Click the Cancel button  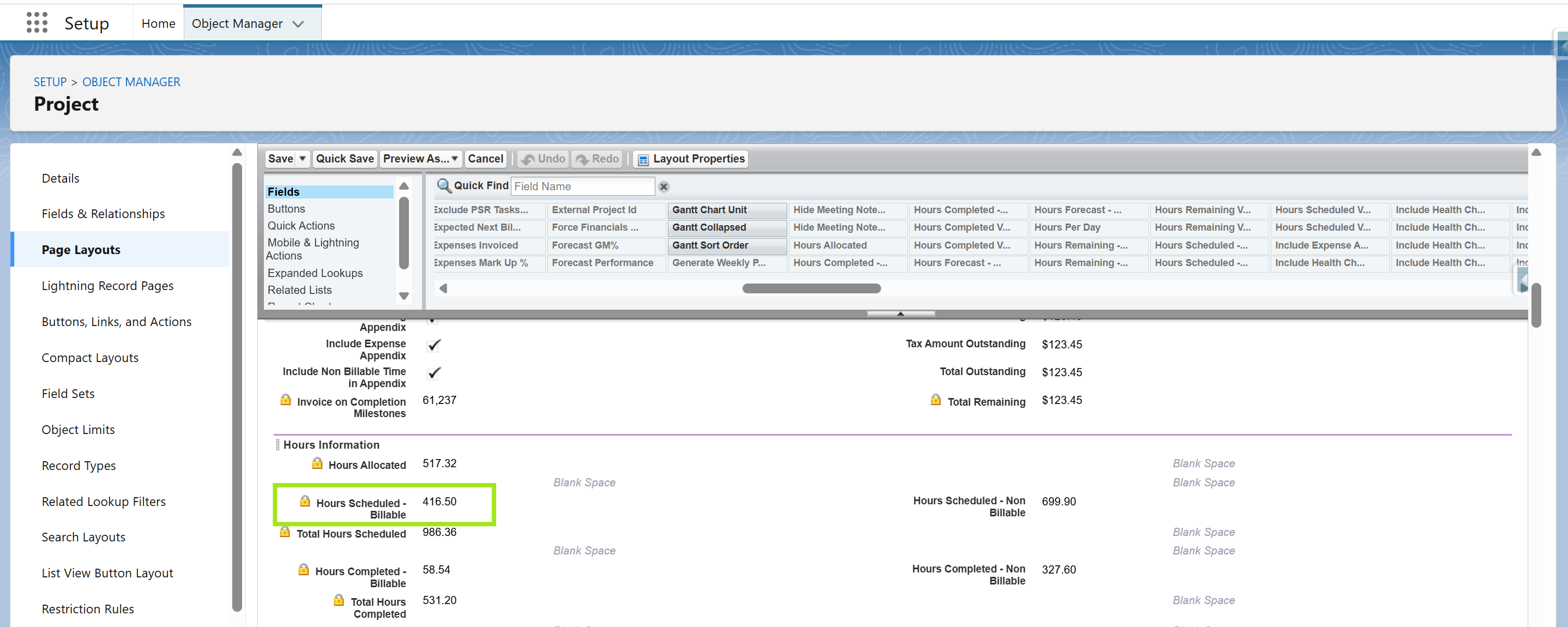485,159
